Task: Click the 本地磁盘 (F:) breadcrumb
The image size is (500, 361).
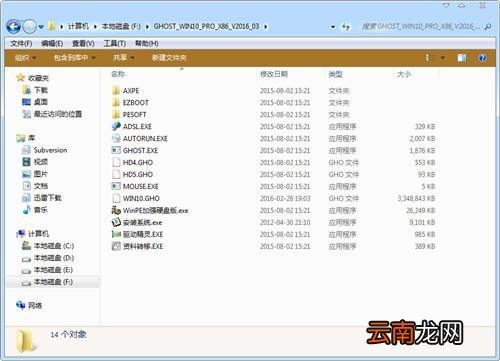Action: click(121, 26)
